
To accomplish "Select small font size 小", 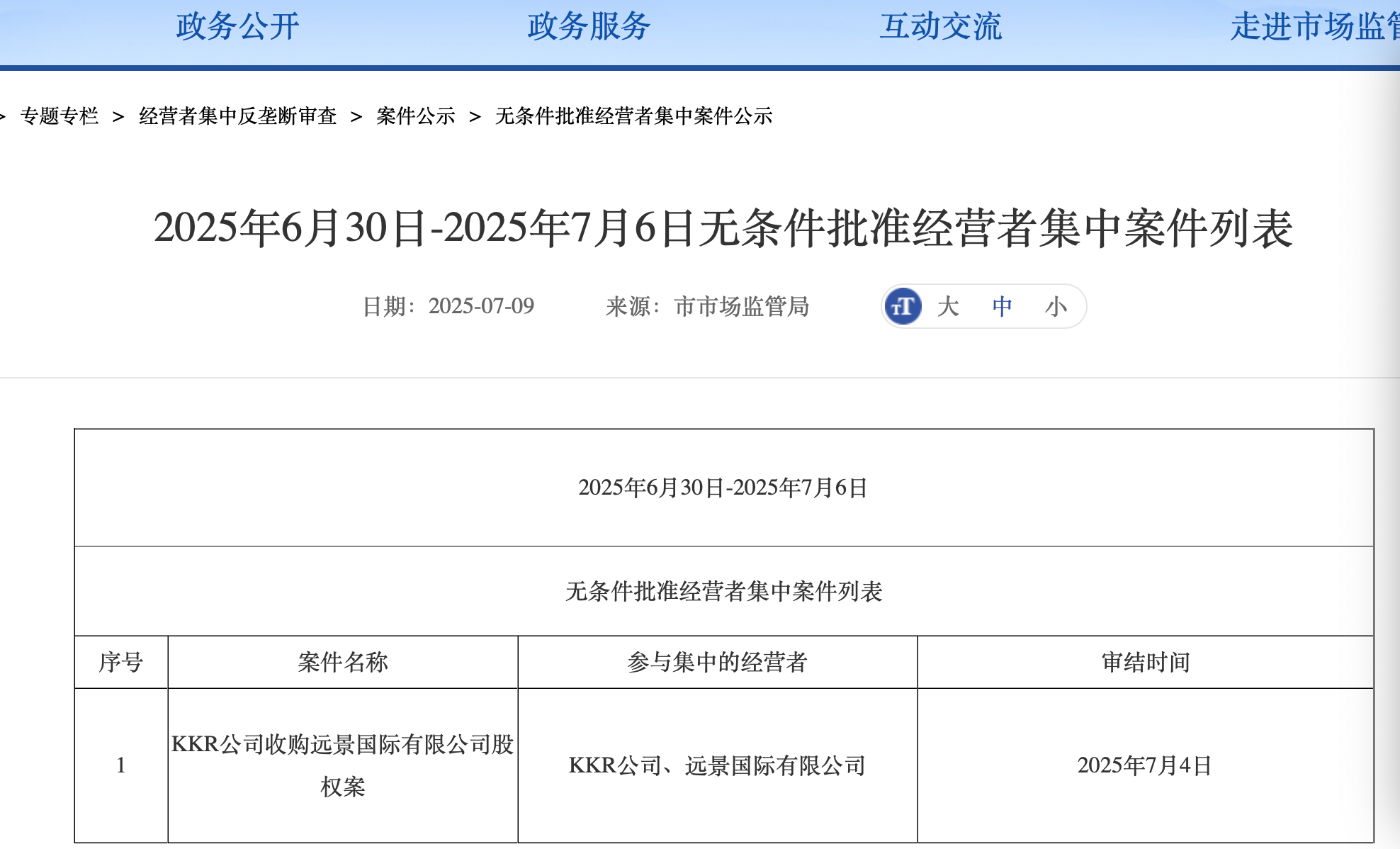I will click(x=1056, y=307).
